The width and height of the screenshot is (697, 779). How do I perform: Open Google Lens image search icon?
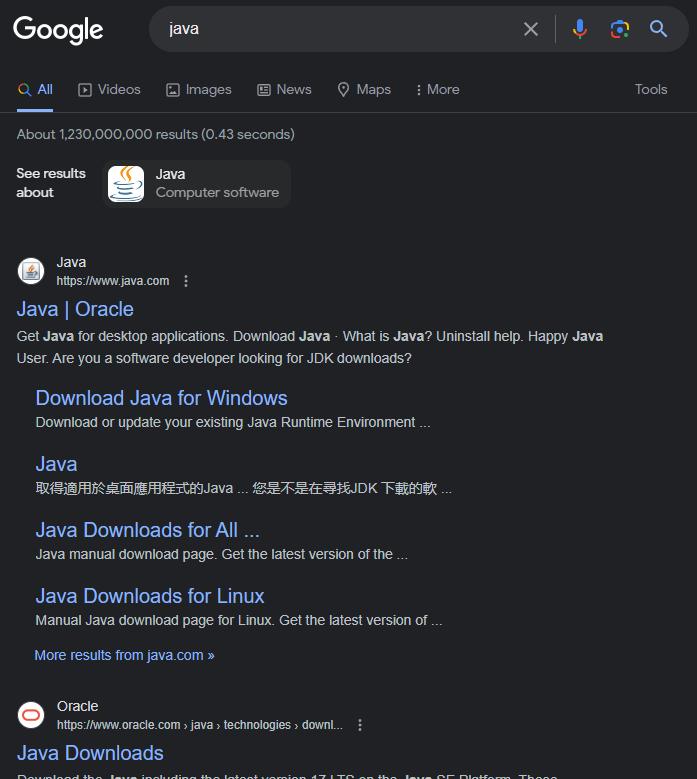tap(619, 29)
